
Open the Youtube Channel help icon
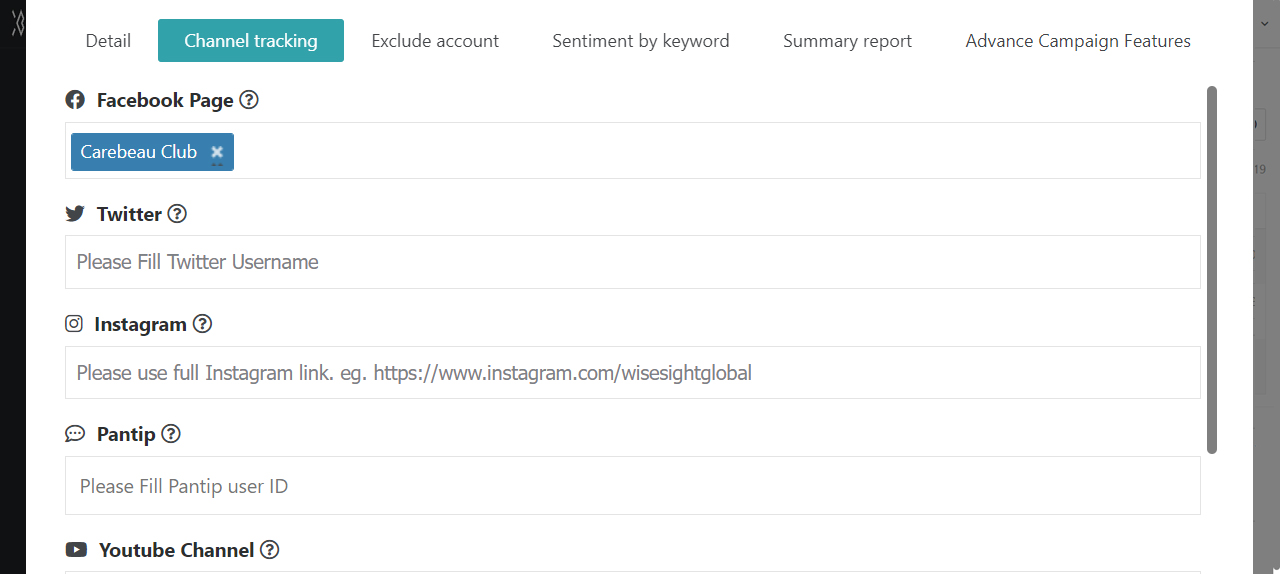(x=269, y=550)
